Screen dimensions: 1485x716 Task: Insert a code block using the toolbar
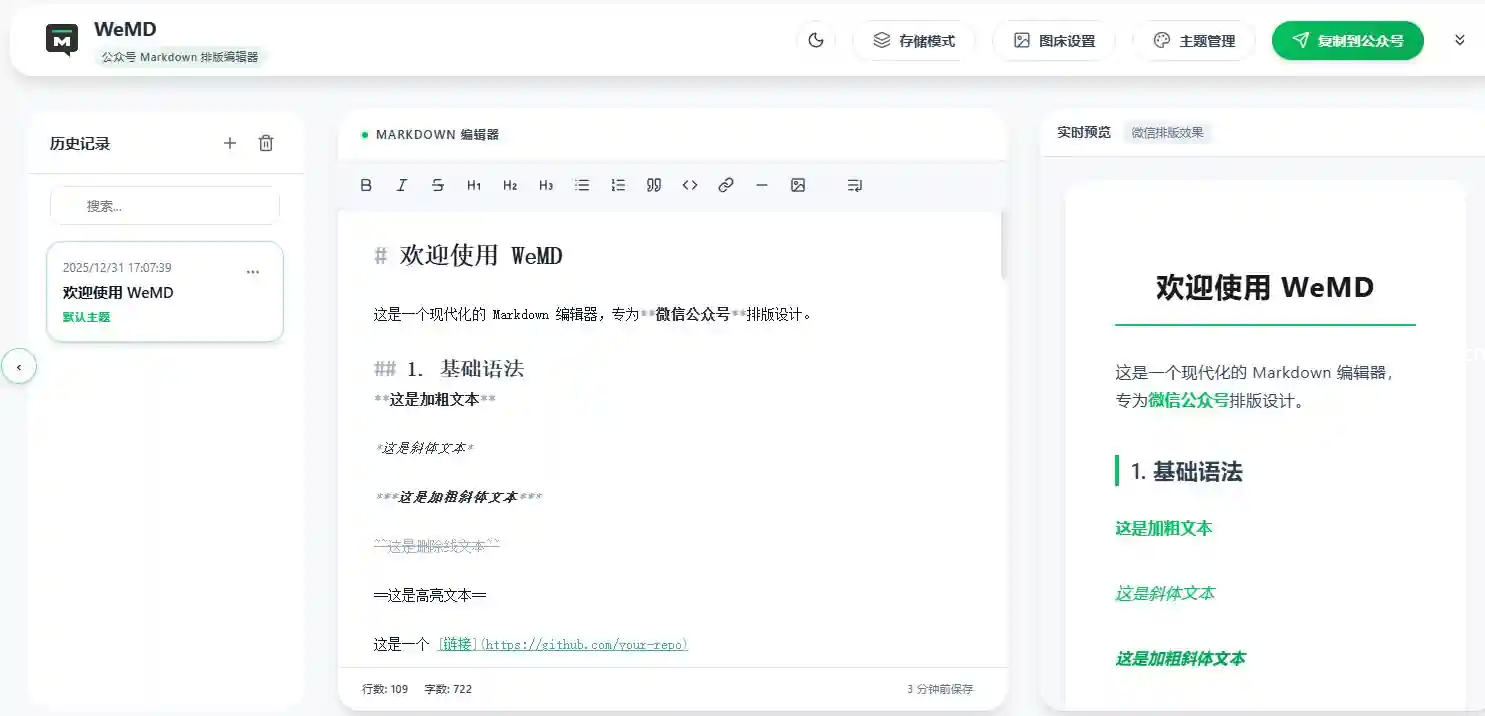[690, 185]
